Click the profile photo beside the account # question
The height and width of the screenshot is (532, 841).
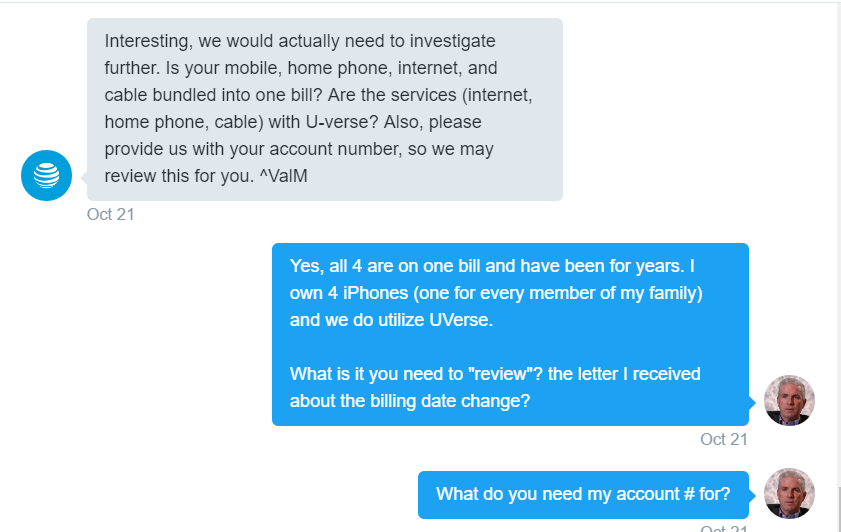(x=789, y=494)
